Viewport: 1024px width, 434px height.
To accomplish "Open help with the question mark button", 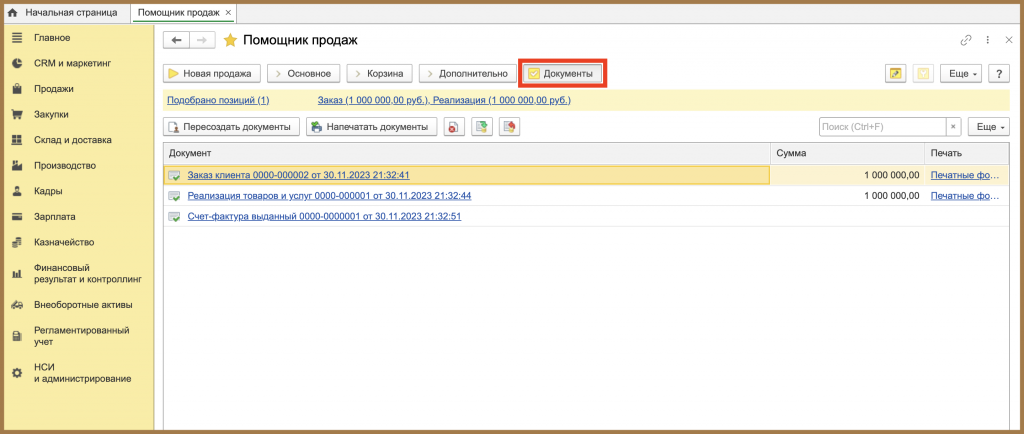I will [x=999, y=74].
